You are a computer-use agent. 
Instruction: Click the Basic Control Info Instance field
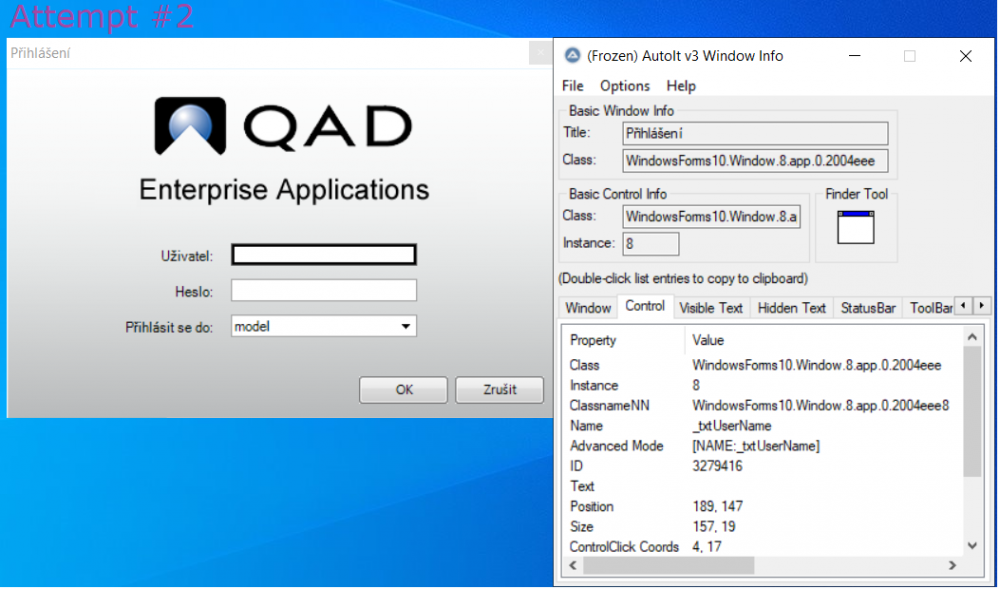coord(651,244)
